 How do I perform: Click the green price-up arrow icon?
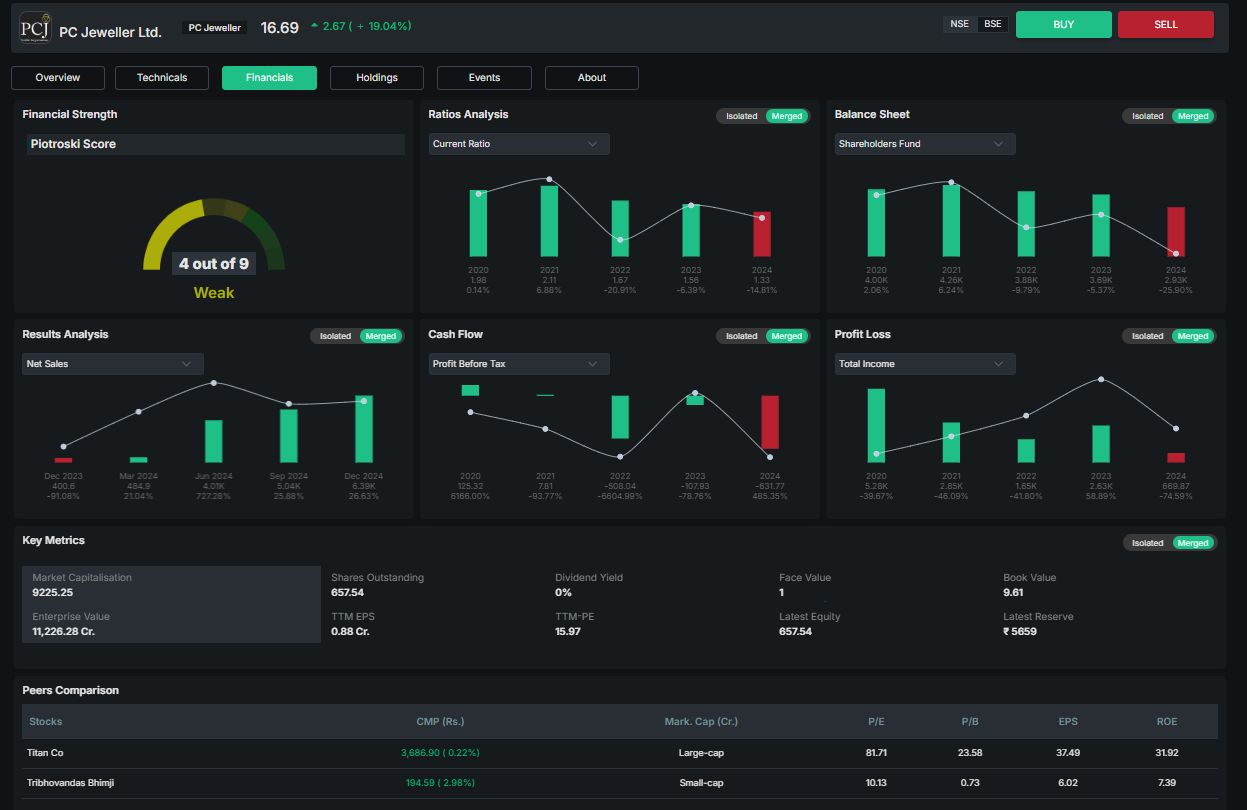(315, 26)
